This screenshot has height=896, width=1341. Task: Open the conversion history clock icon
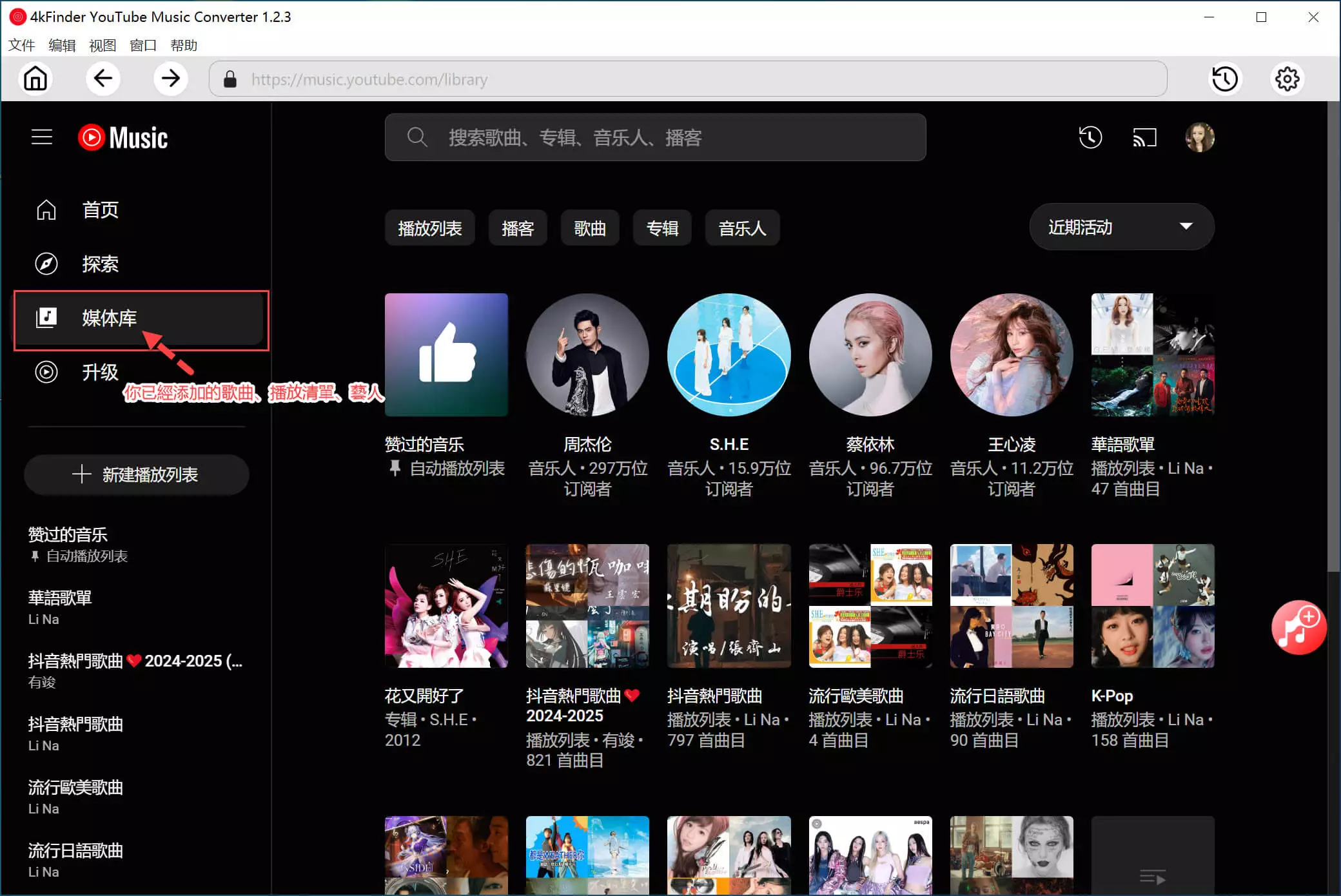pyautogui.click(x=1224, y=79)
